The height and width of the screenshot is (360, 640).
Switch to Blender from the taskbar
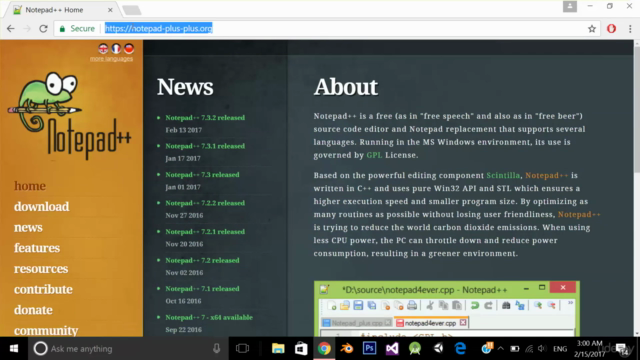pyautogui.click(x=347, y=349)
